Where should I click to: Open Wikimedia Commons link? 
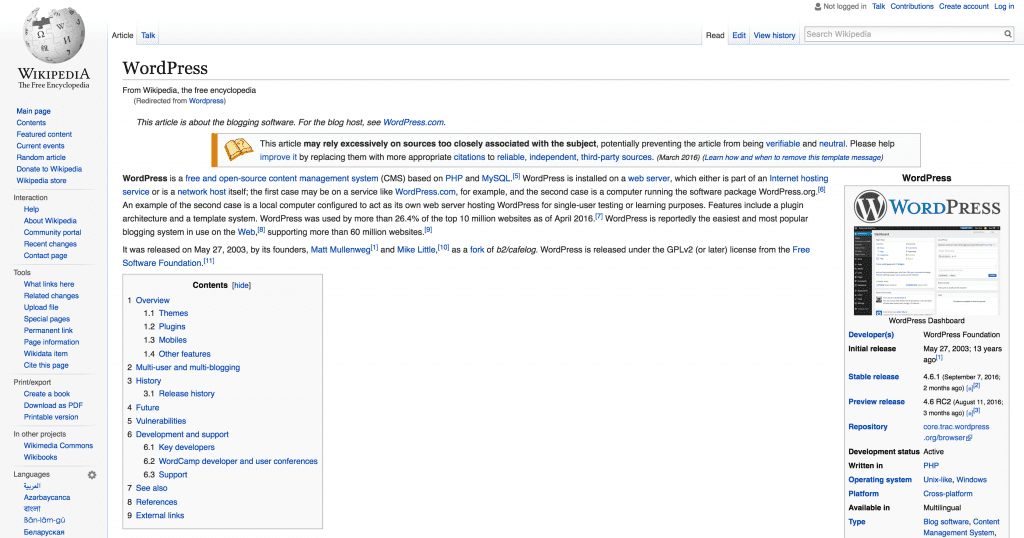click(x=58, y=445)
